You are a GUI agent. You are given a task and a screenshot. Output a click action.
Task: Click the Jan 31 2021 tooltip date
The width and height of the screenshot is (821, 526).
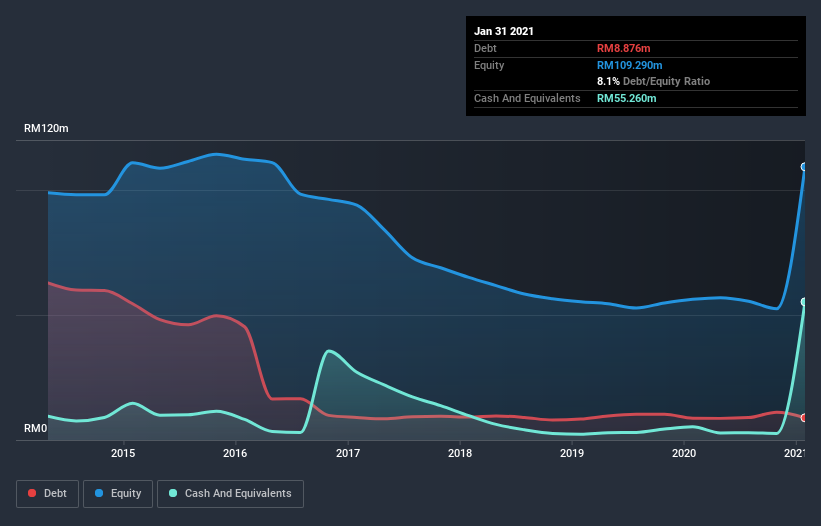[504, 31]
